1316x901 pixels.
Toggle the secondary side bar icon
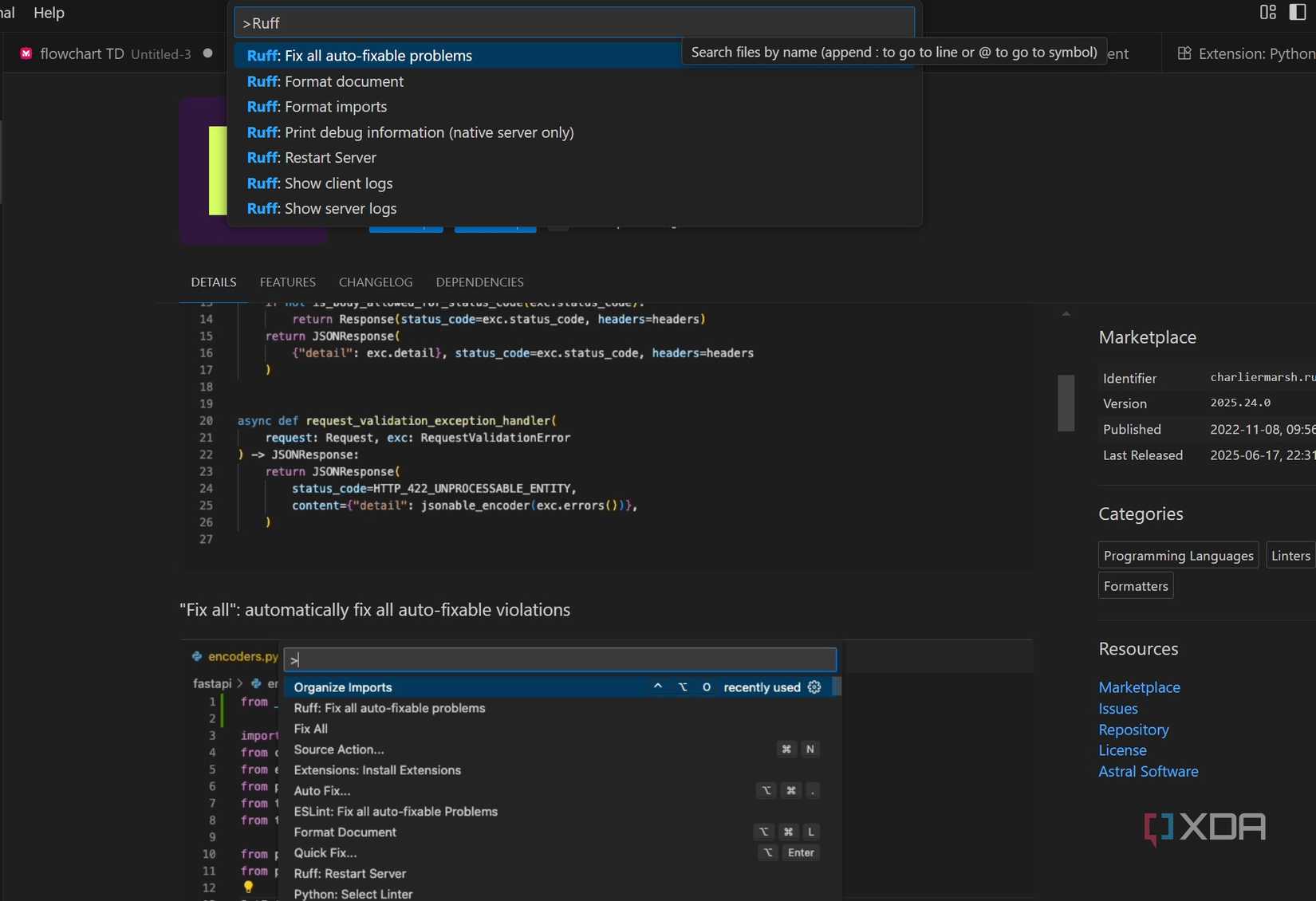coord(1295,12)
